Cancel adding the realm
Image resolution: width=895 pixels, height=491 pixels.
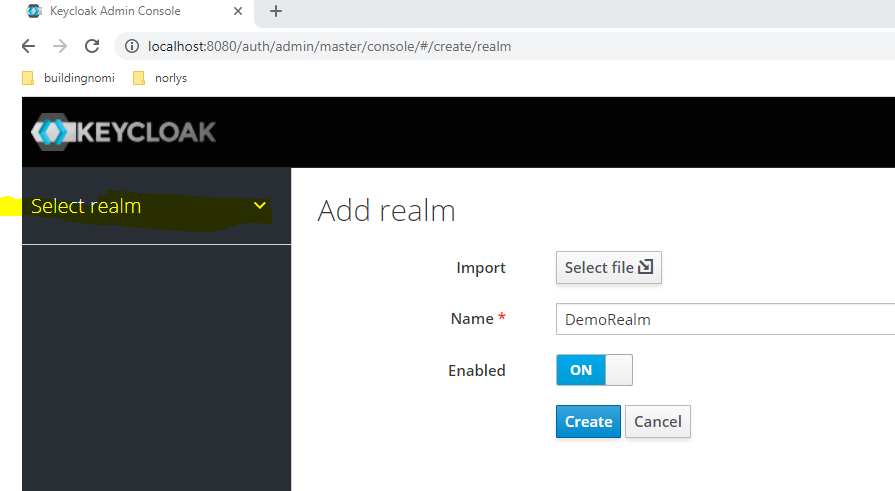[658, 422]
